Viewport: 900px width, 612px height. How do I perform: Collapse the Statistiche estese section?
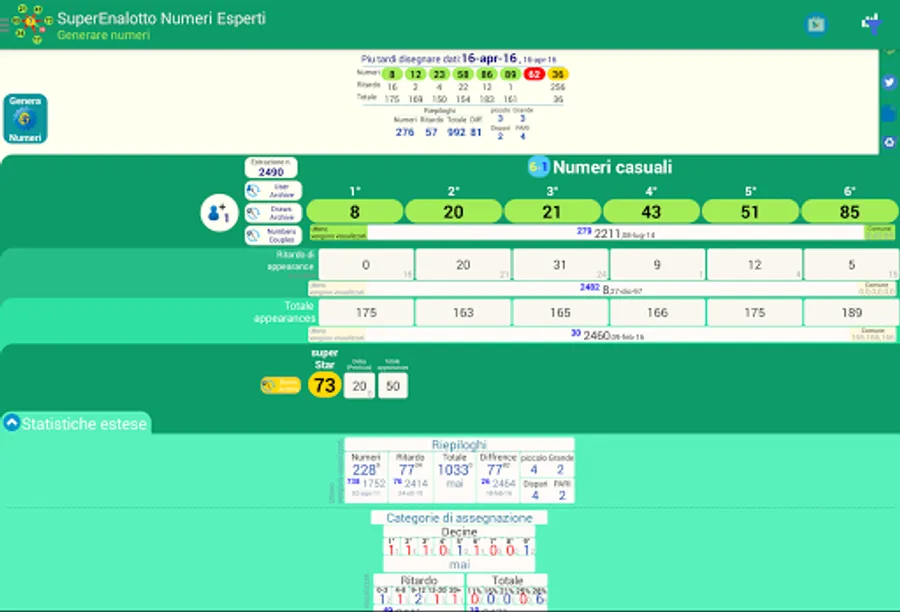11,423
